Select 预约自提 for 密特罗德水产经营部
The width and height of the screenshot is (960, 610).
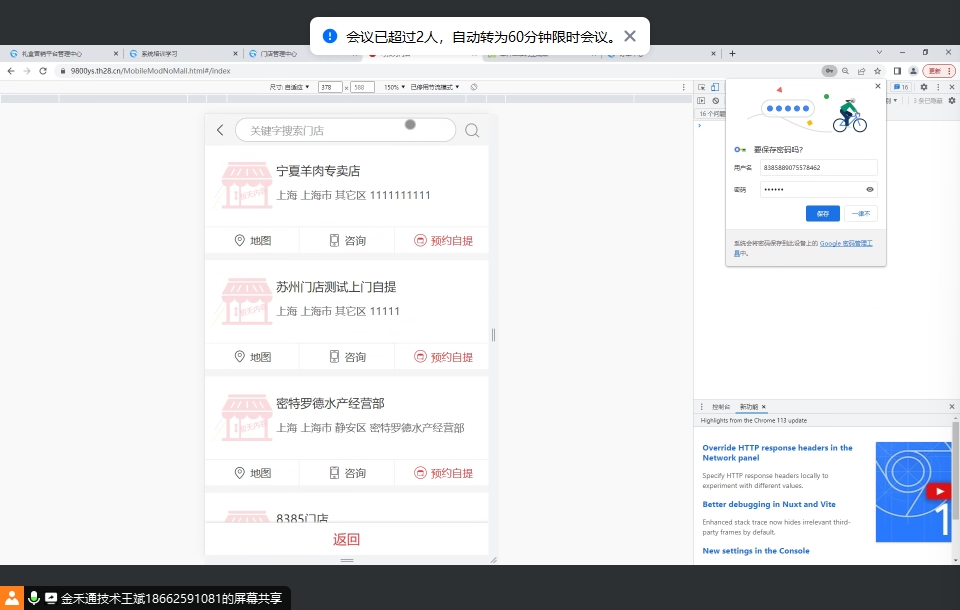tap(443, 473)
